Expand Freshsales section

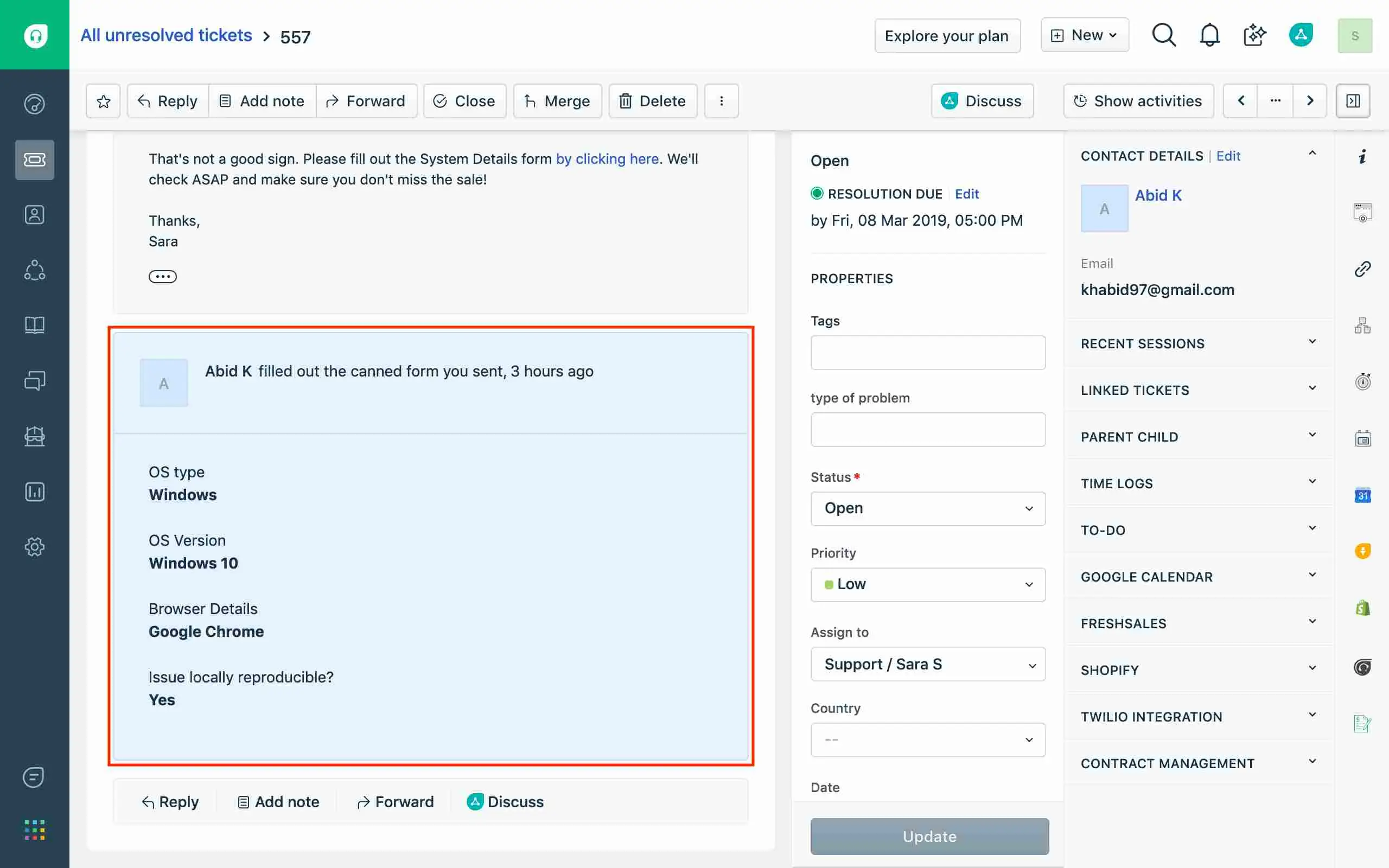1199,623
